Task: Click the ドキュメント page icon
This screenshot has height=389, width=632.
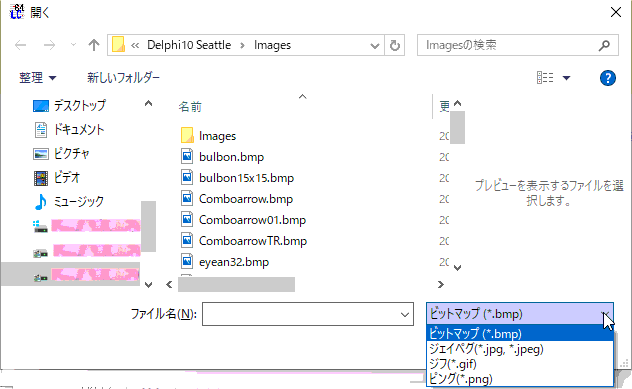Action: coord(41,130)
